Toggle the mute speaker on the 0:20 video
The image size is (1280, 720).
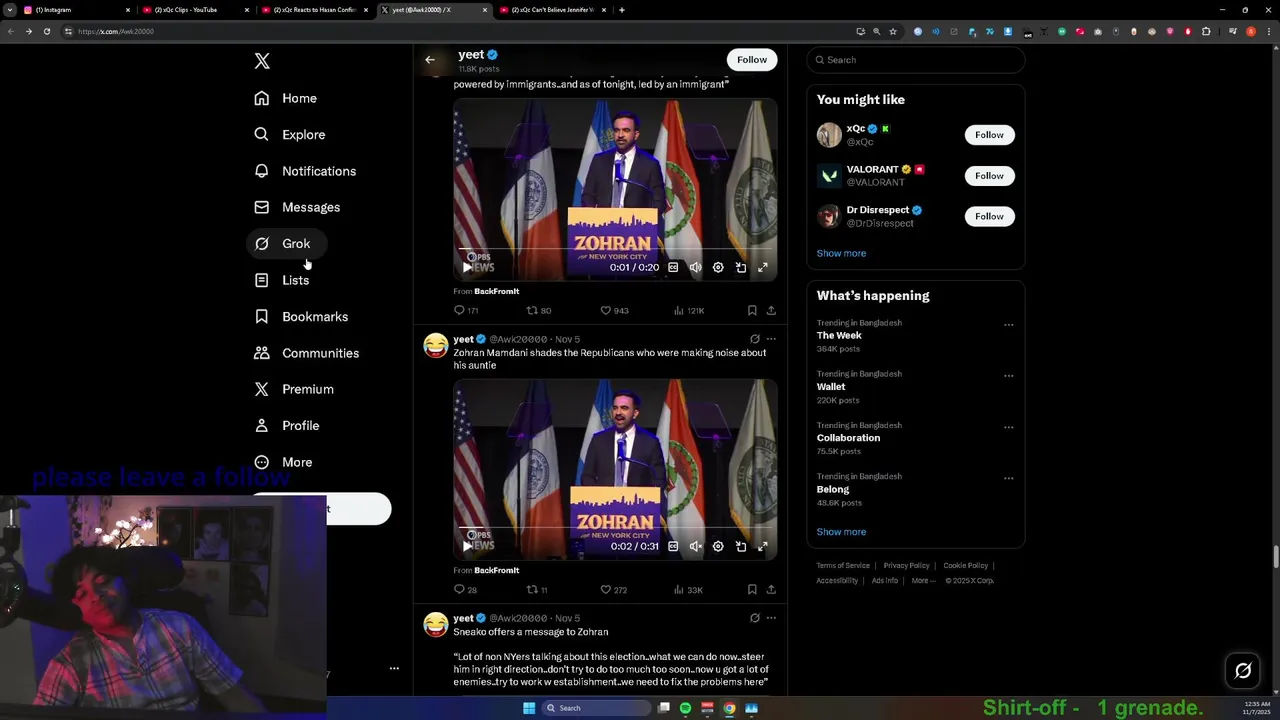(x=695, y=267)
